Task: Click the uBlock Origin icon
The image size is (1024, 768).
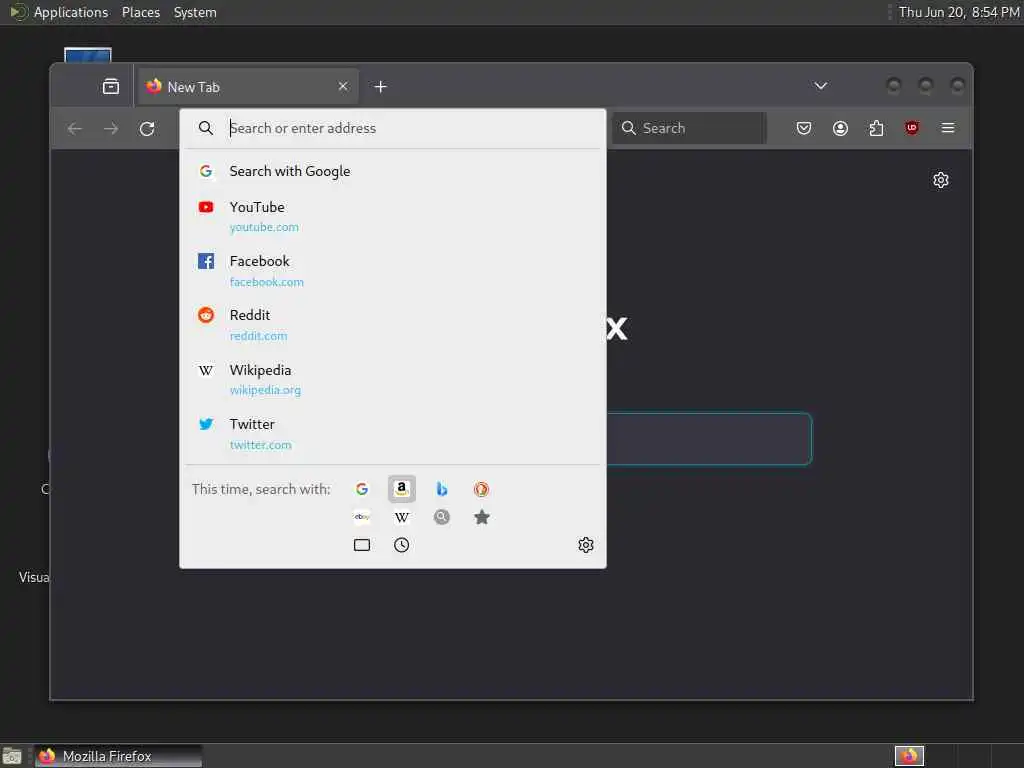Action: pos(912,128)
